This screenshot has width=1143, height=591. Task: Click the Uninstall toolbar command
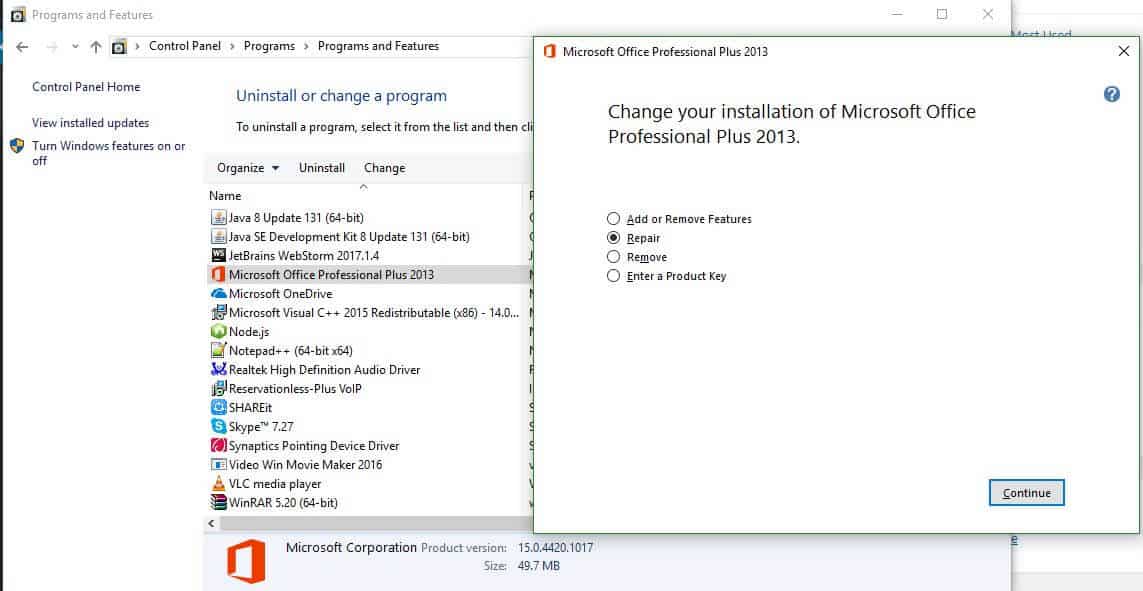point(321,168)
